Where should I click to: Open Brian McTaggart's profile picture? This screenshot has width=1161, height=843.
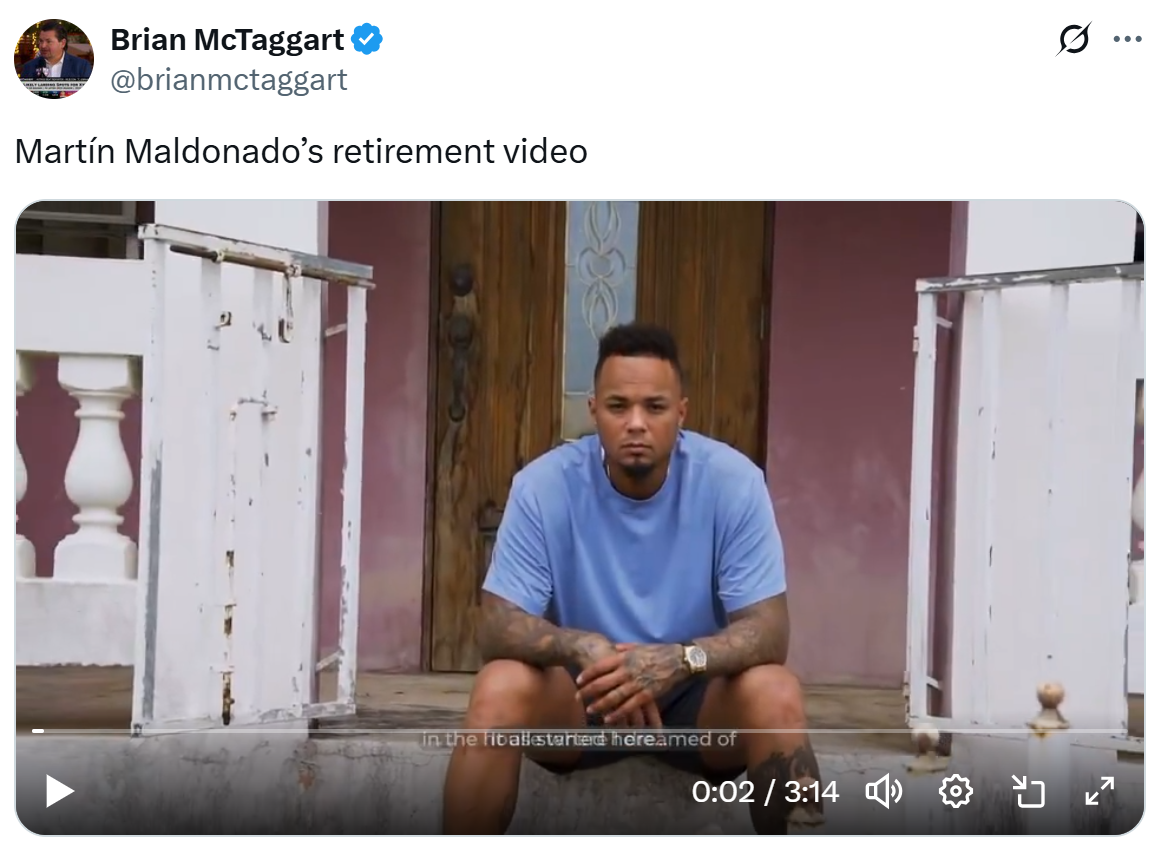pyautogui.click(x=54, y=58)
